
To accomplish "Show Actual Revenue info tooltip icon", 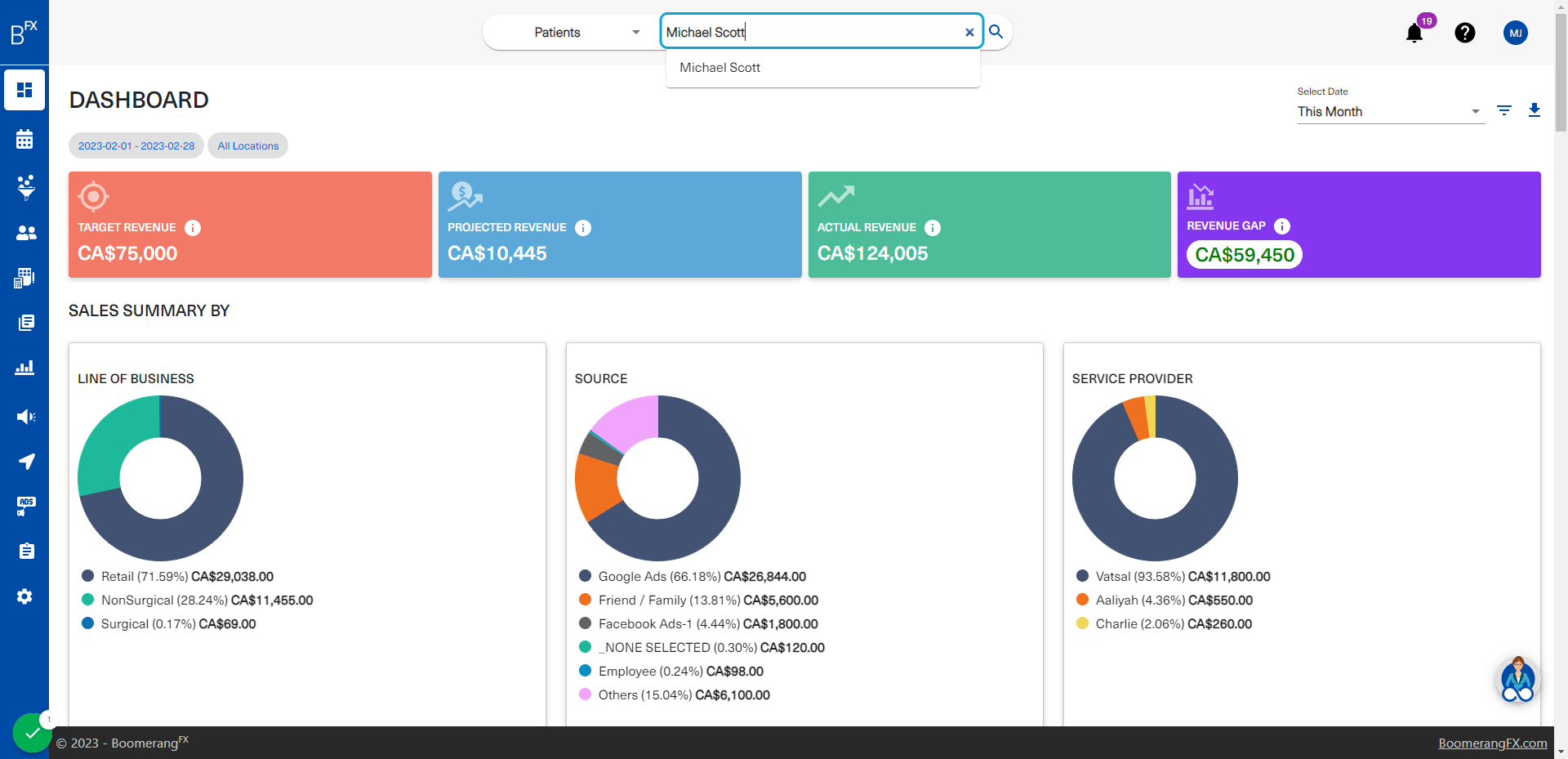I will (933, 228).
